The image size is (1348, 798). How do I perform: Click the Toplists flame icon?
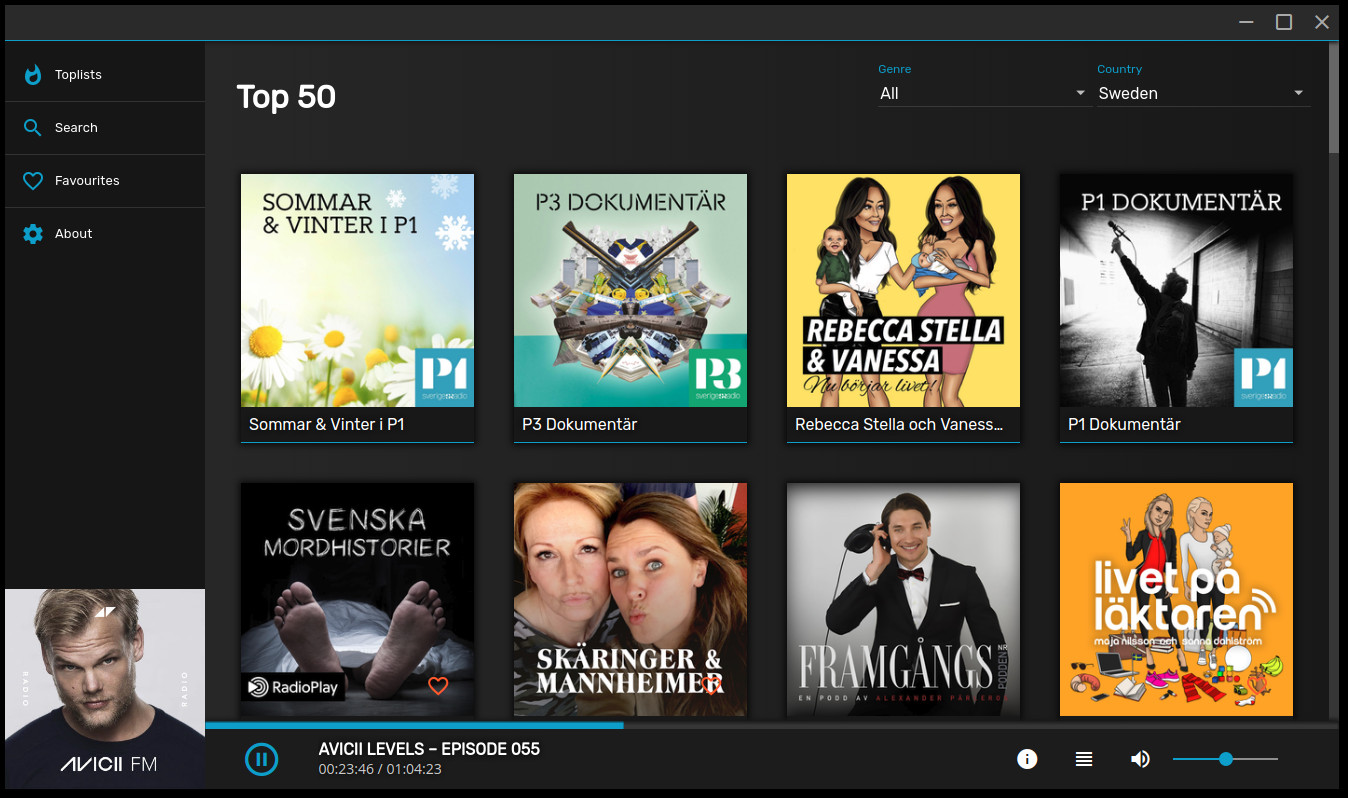click(33, 75)
